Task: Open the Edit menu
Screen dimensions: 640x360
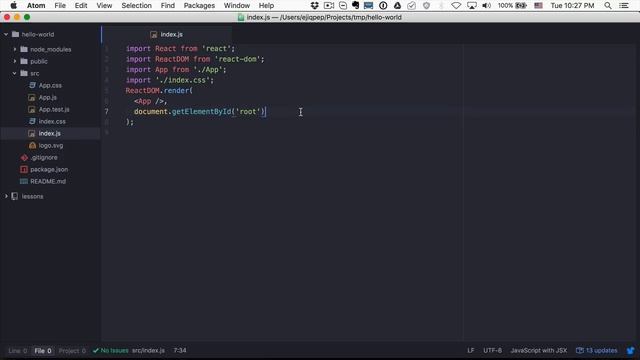Action: (81, 5)
